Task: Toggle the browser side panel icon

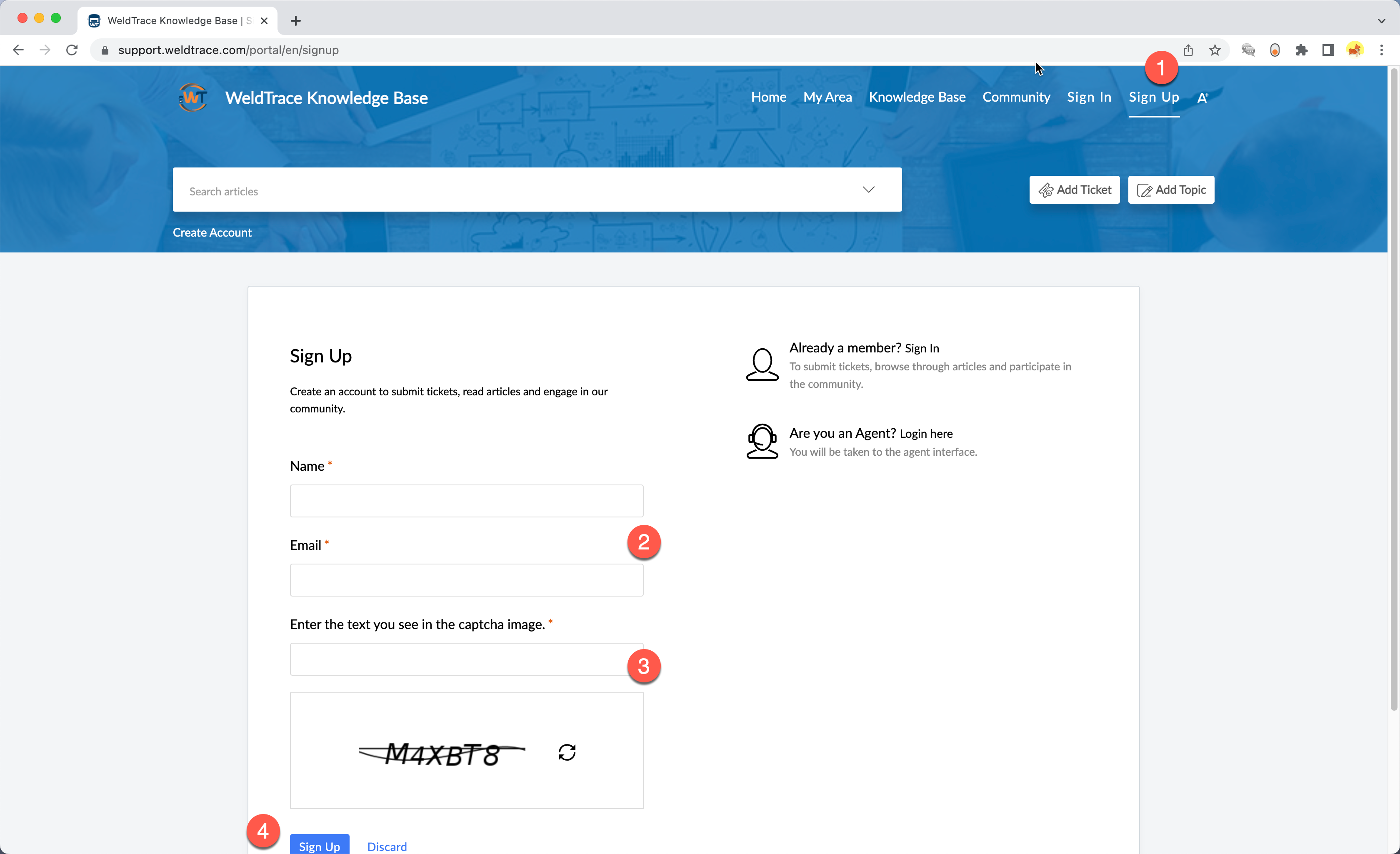Action: [x=1328, y=50]
